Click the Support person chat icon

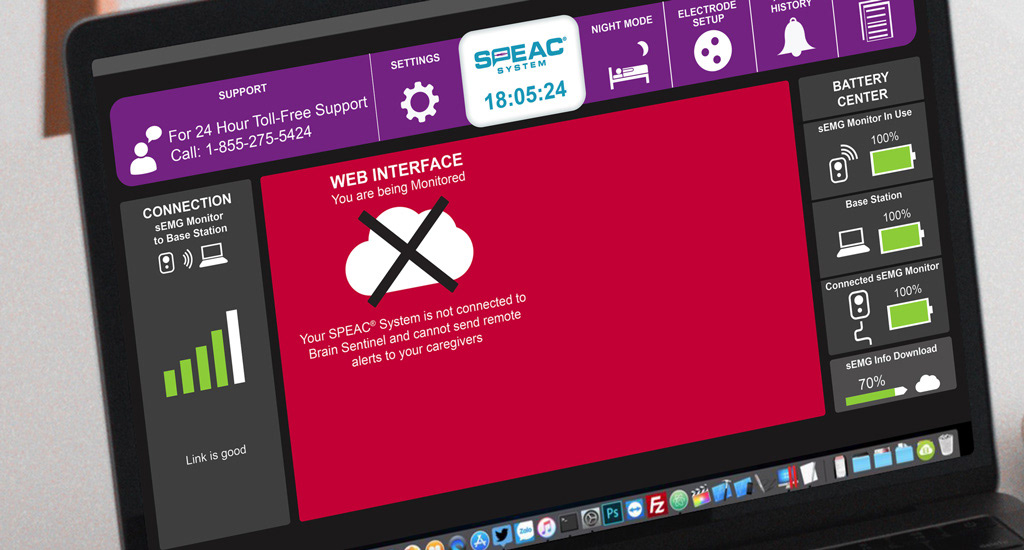tap(146, 151)
